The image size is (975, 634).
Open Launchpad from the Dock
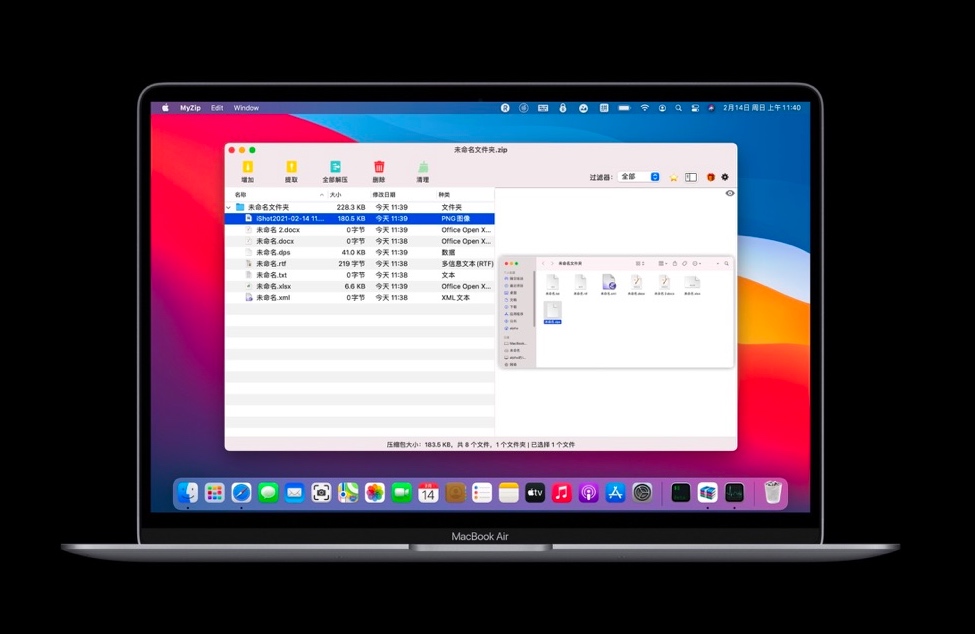(213, 492)
